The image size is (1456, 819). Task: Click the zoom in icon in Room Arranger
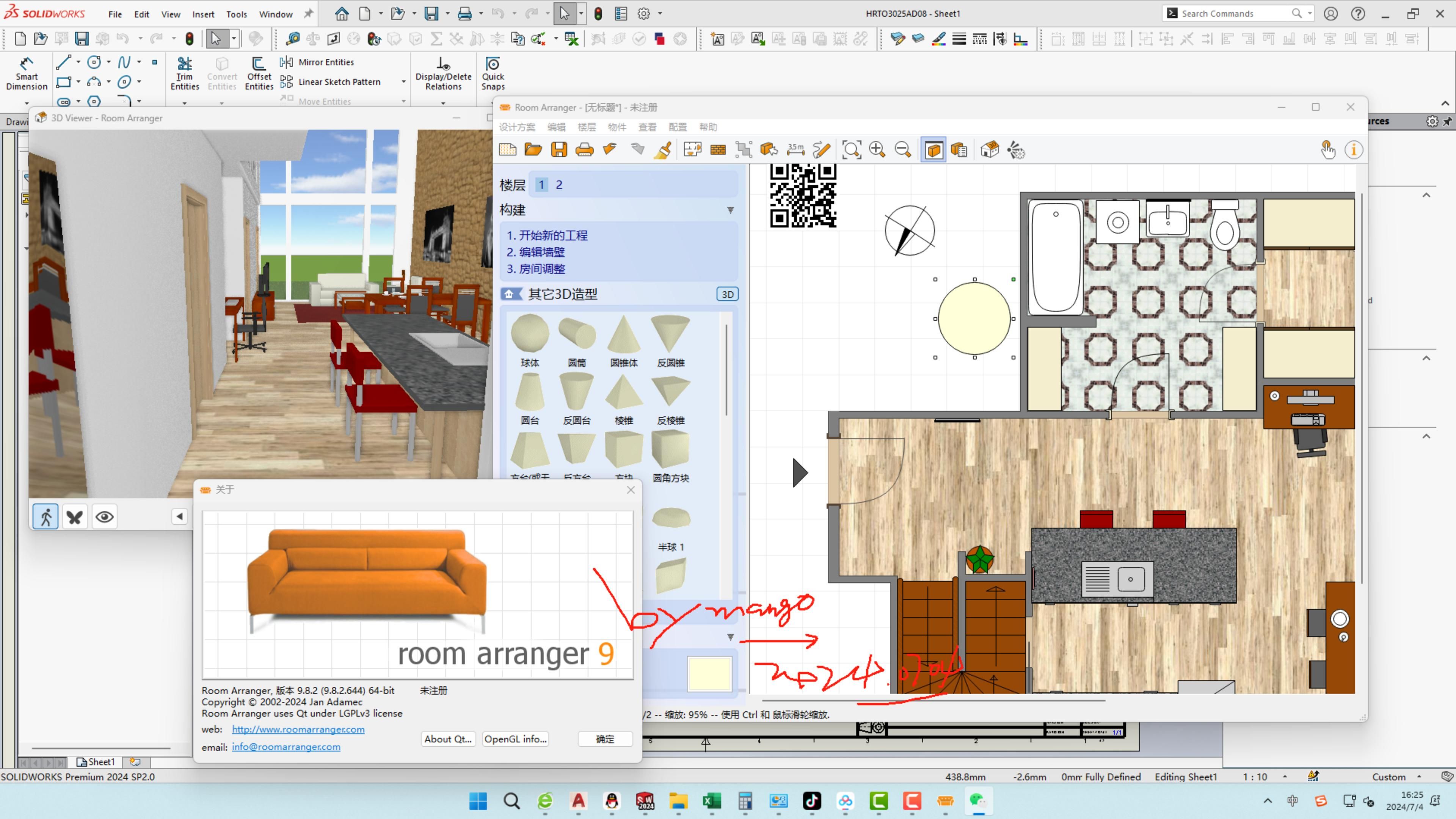tap(878, 149)
